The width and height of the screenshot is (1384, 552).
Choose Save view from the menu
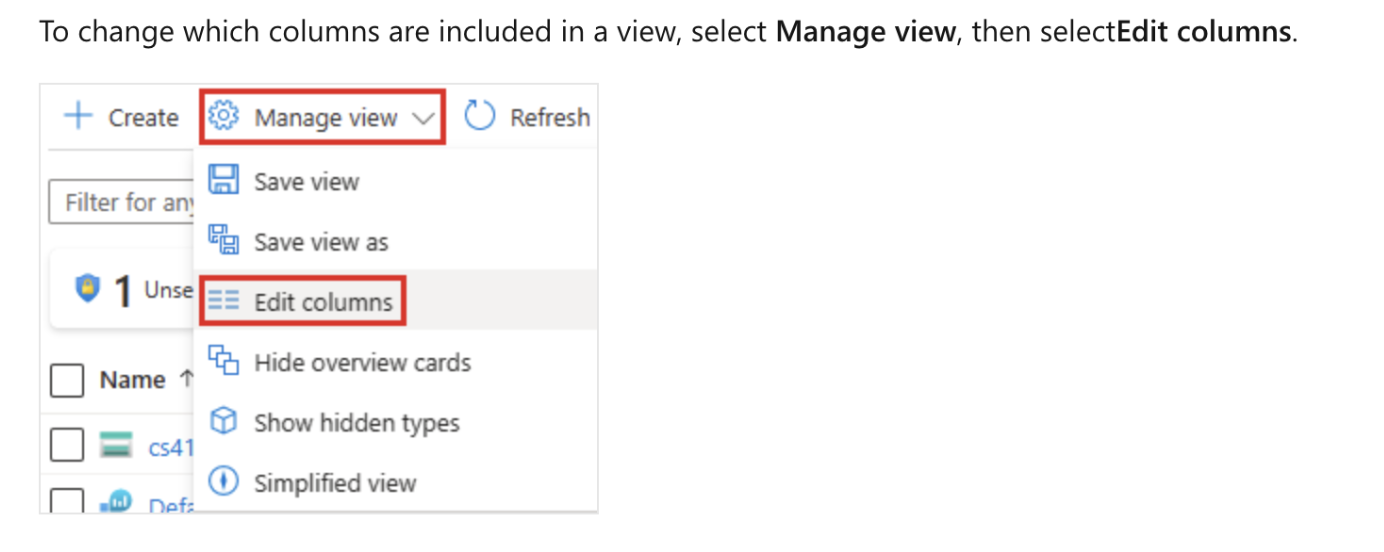[x=306, y=182]
